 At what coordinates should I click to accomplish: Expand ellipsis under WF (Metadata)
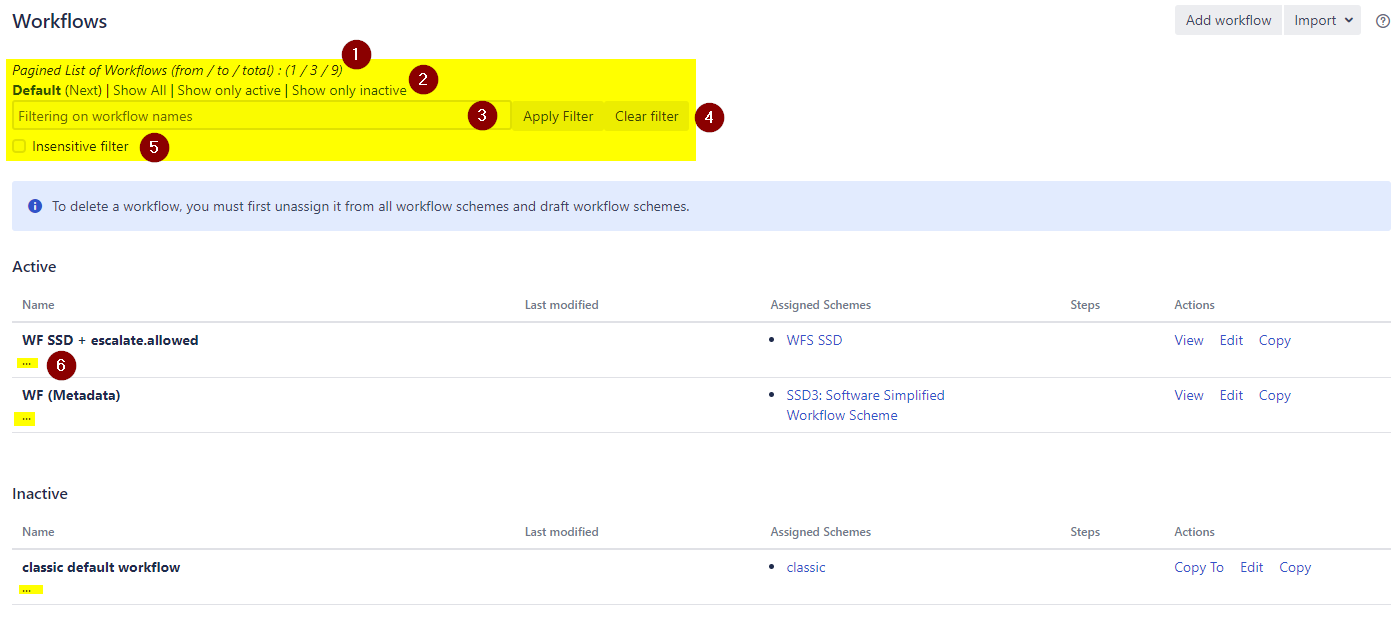pyautogui.click(x=26, y=418)
